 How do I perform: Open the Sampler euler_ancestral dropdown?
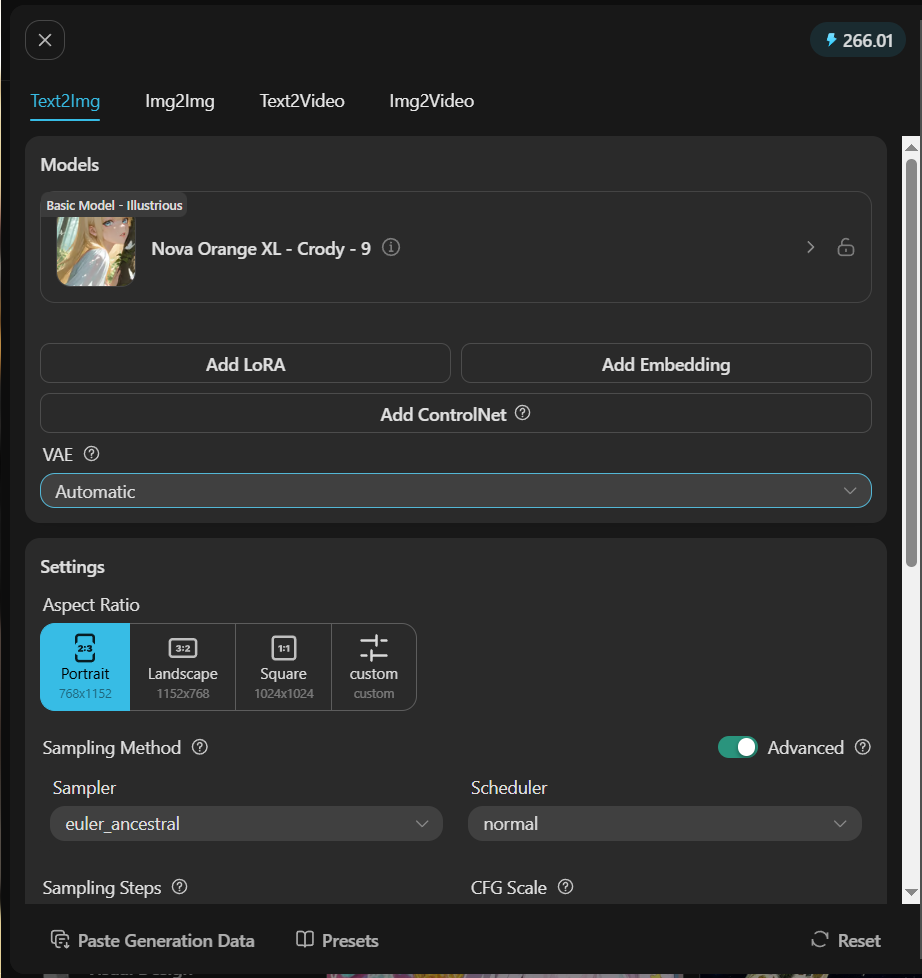(246, 824)
